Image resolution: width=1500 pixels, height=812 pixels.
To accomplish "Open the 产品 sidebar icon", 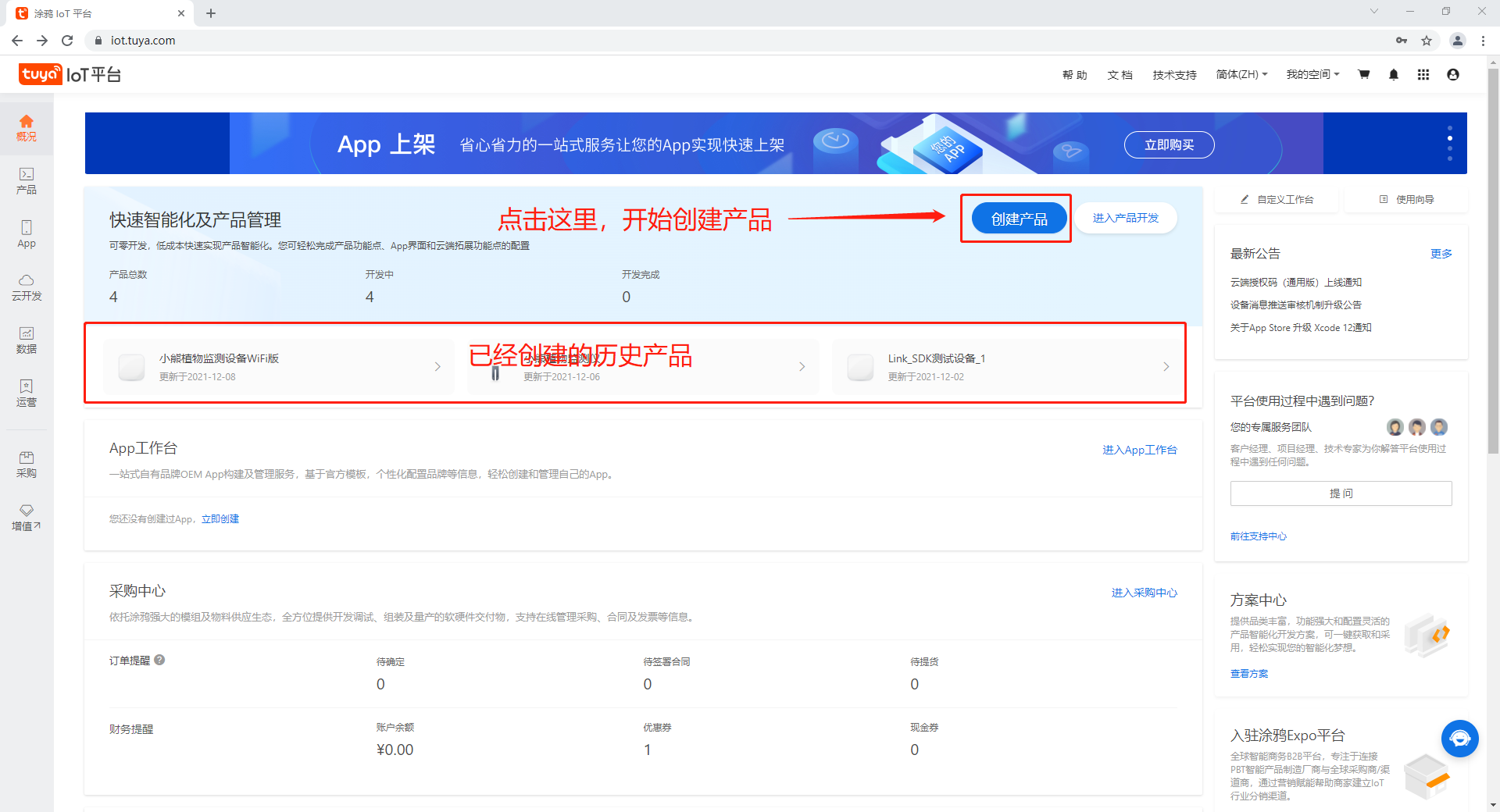I will (x=27, y=180).
